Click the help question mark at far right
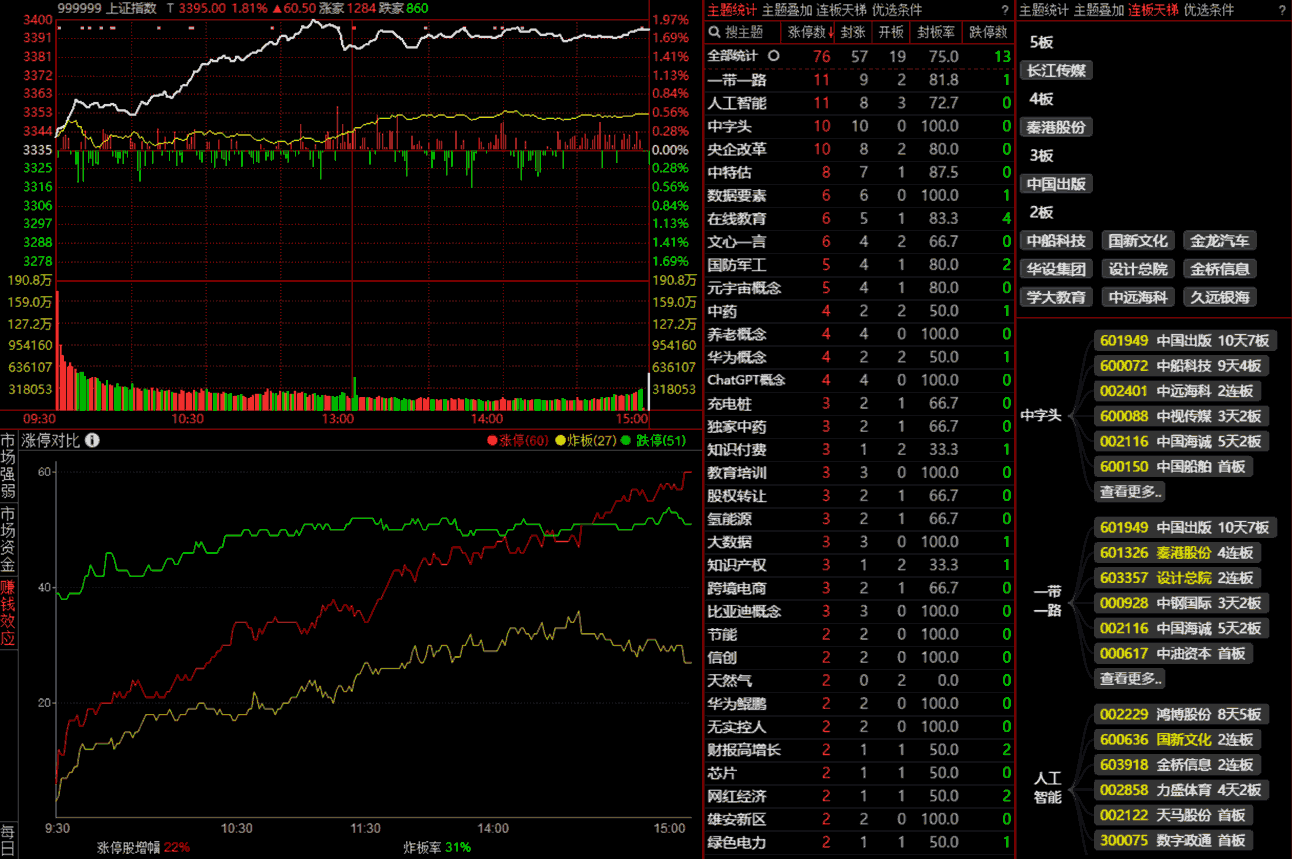The image size is (1292, 859). tap(1282, 10)
